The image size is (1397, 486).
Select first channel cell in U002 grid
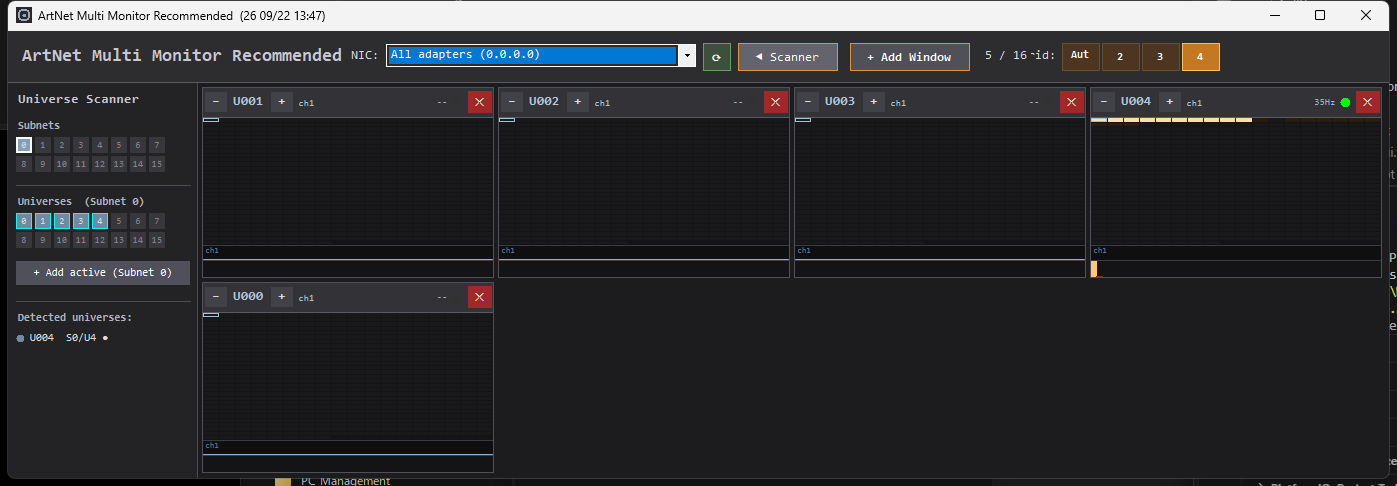(x=506, y=120)
